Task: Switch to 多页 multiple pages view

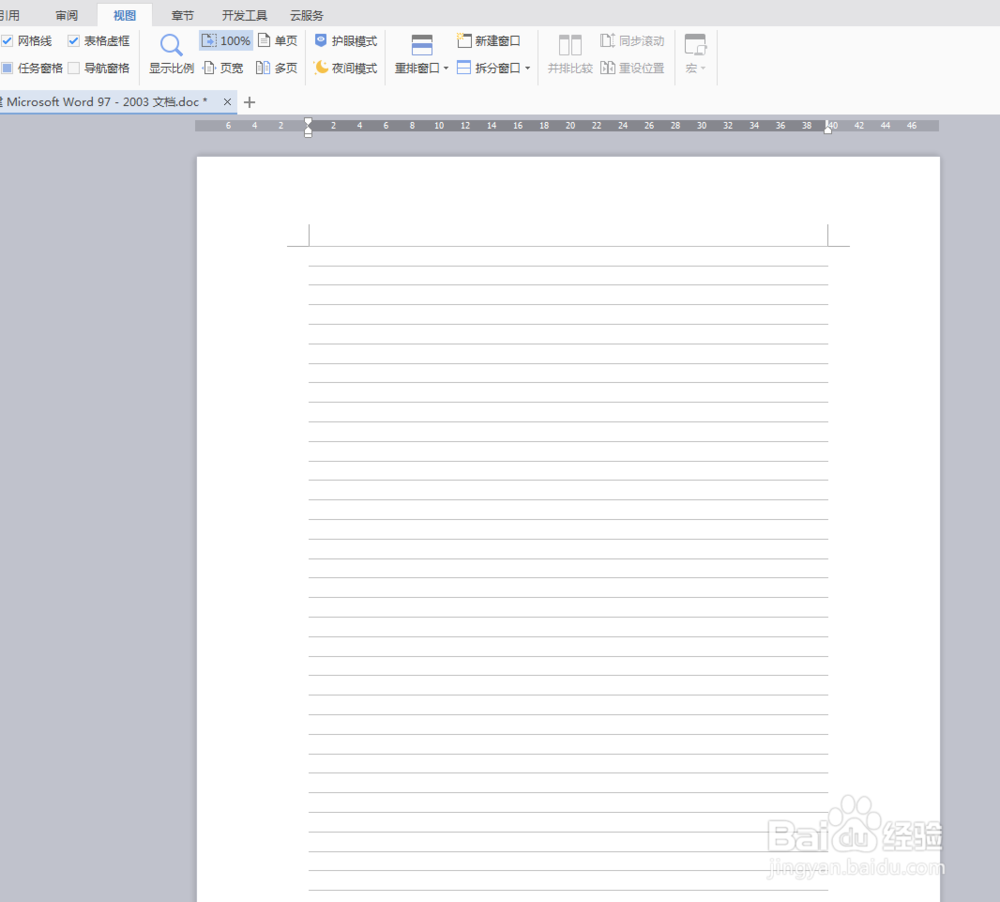Action: 277,68
